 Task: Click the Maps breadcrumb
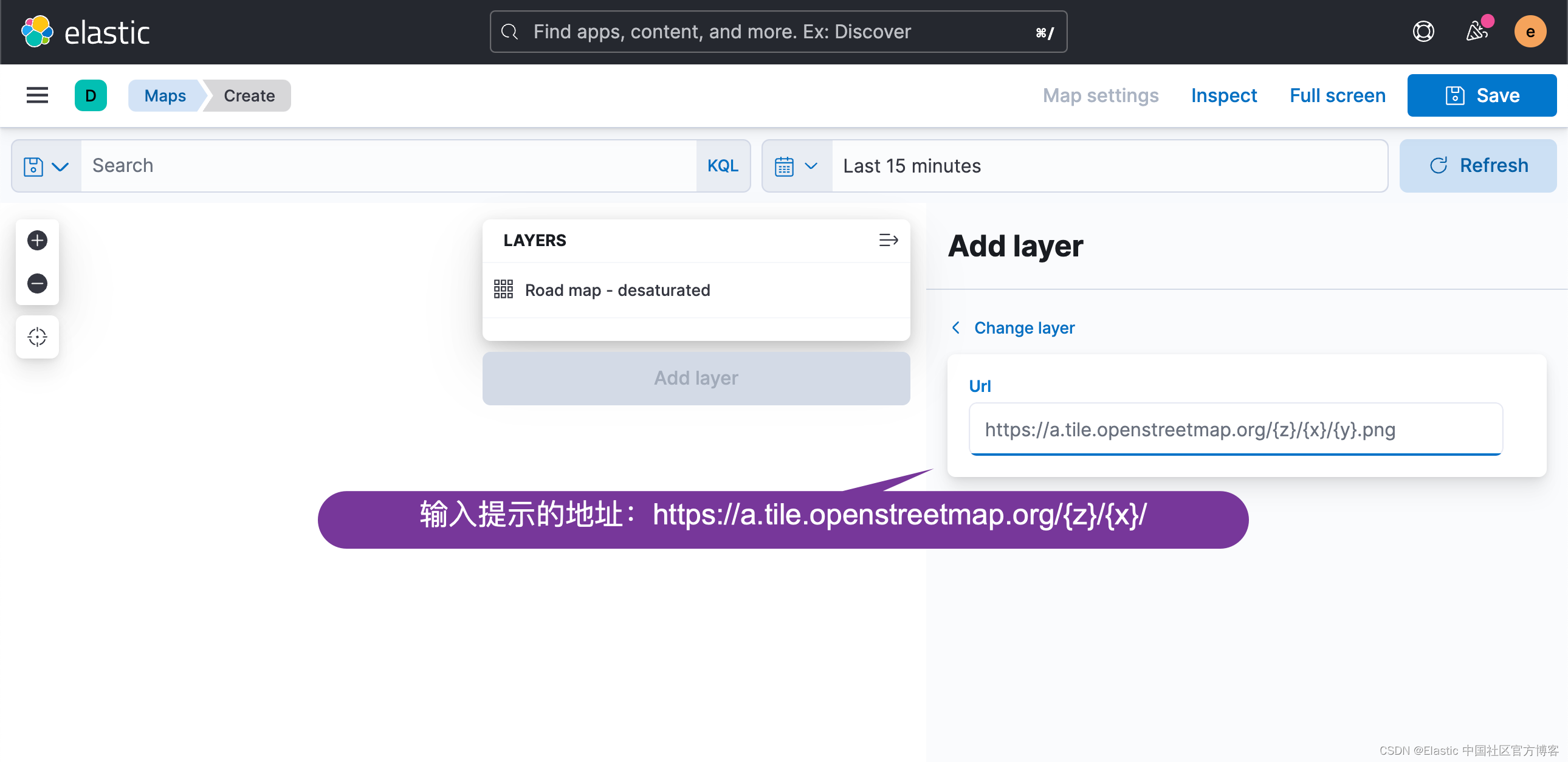pyautogui.click(x=165, y=95)
